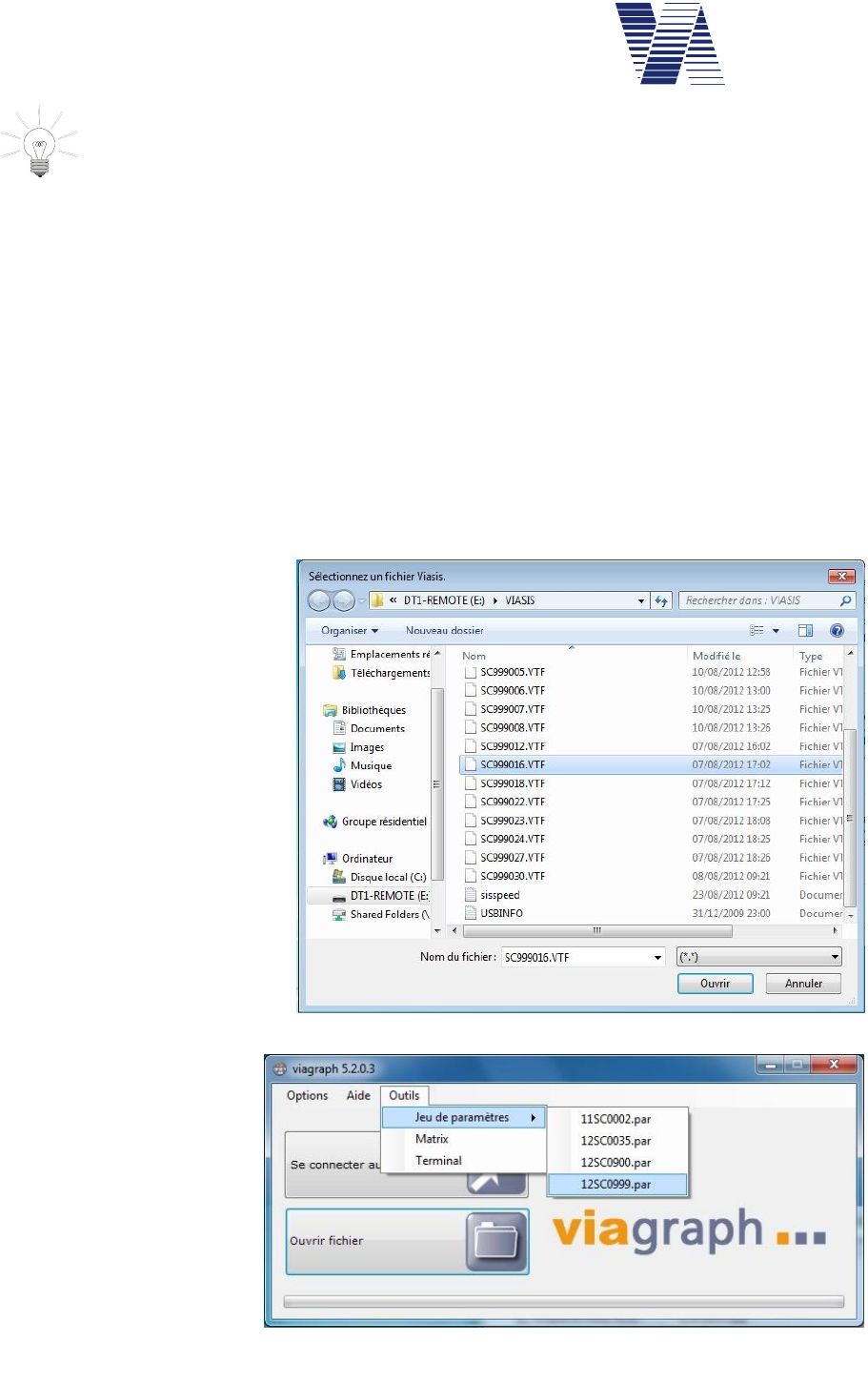Expand the address bar path dropdown
This screenshot has width=868, height=1382.
coord(641,600)
